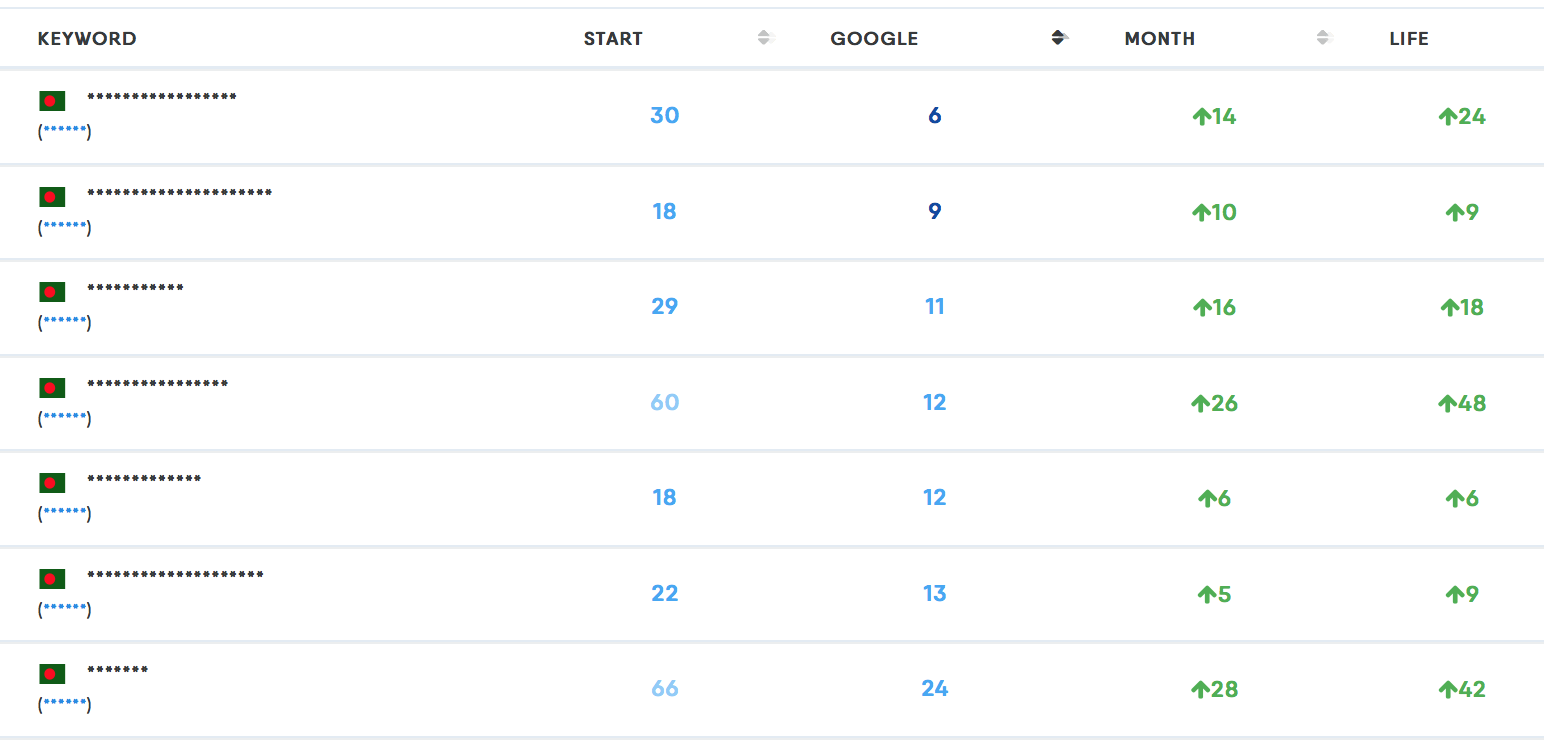The image size is (1544, 746).
Task: Click the START column header label
Action: pos(613,39)
